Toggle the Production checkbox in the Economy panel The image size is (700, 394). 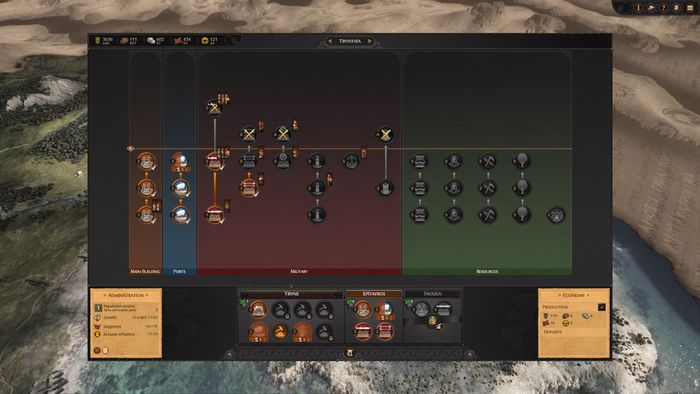pos(601,307)
